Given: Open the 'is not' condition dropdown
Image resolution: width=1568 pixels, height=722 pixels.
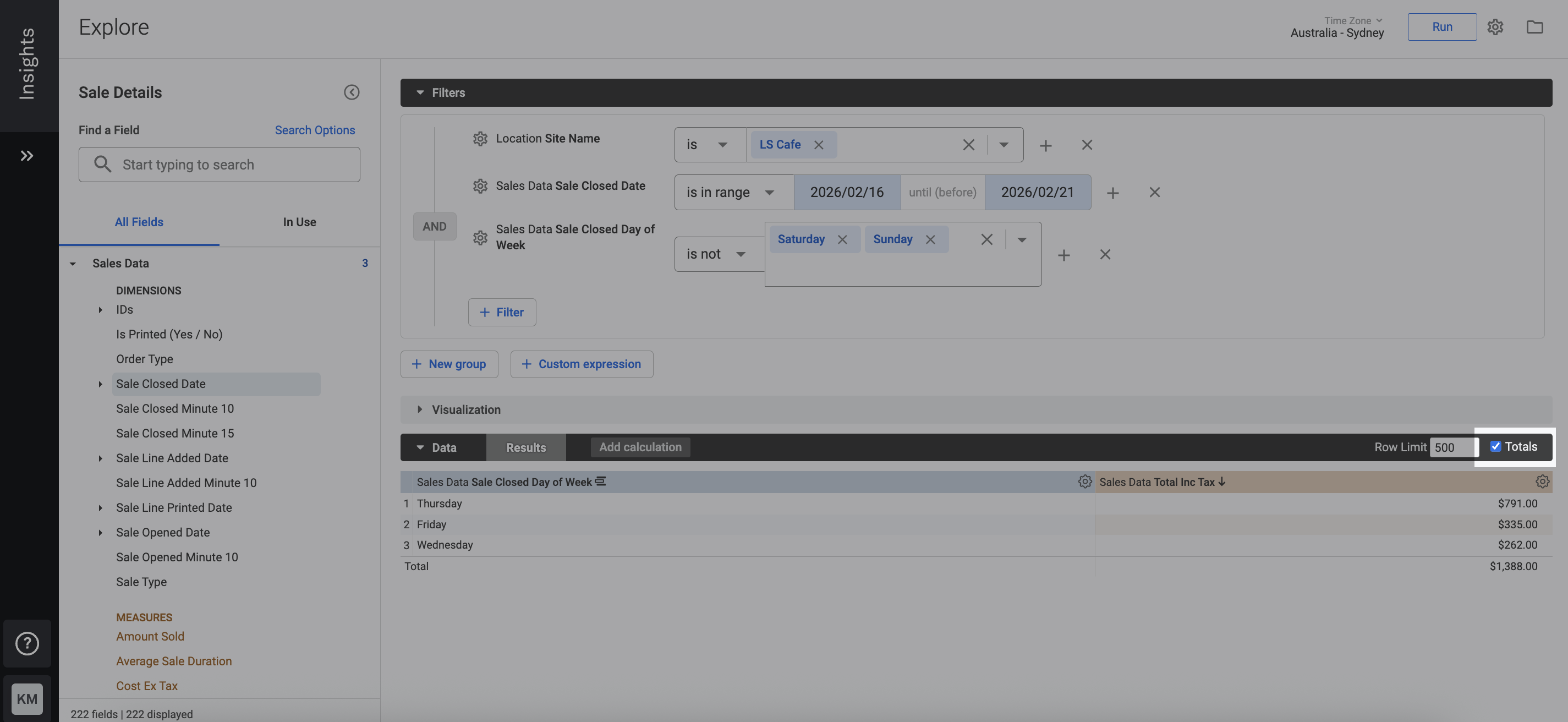Looking at the screenshot, I should tap(719, 254).
